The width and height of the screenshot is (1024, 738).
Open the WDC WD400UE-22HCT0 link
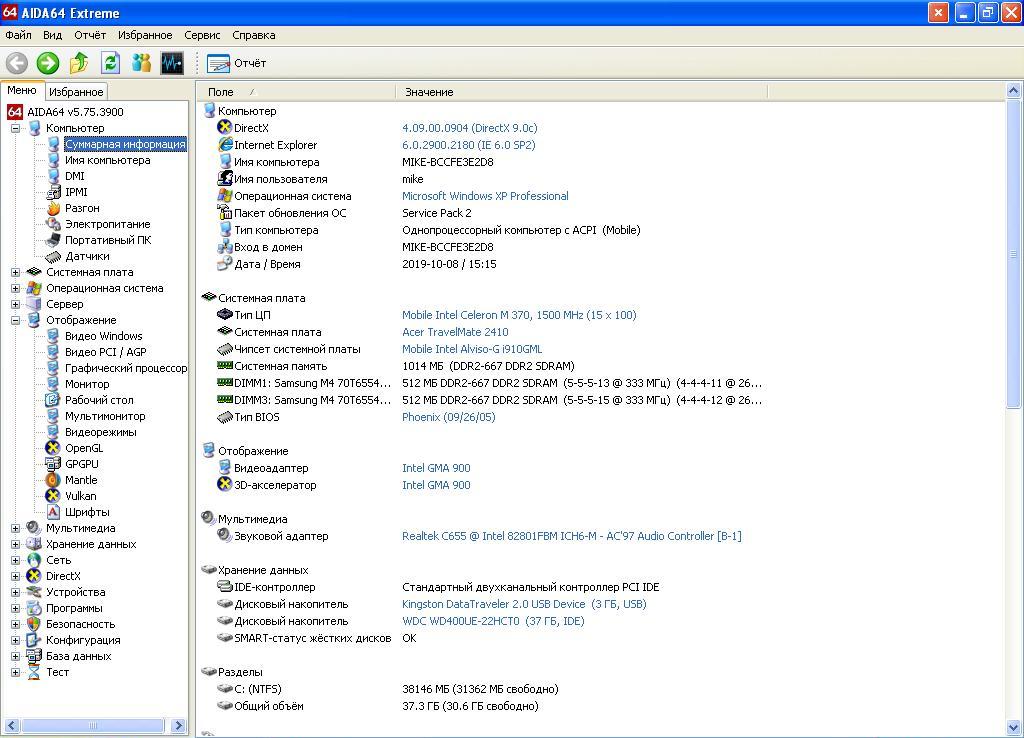(x=493, y=621)
